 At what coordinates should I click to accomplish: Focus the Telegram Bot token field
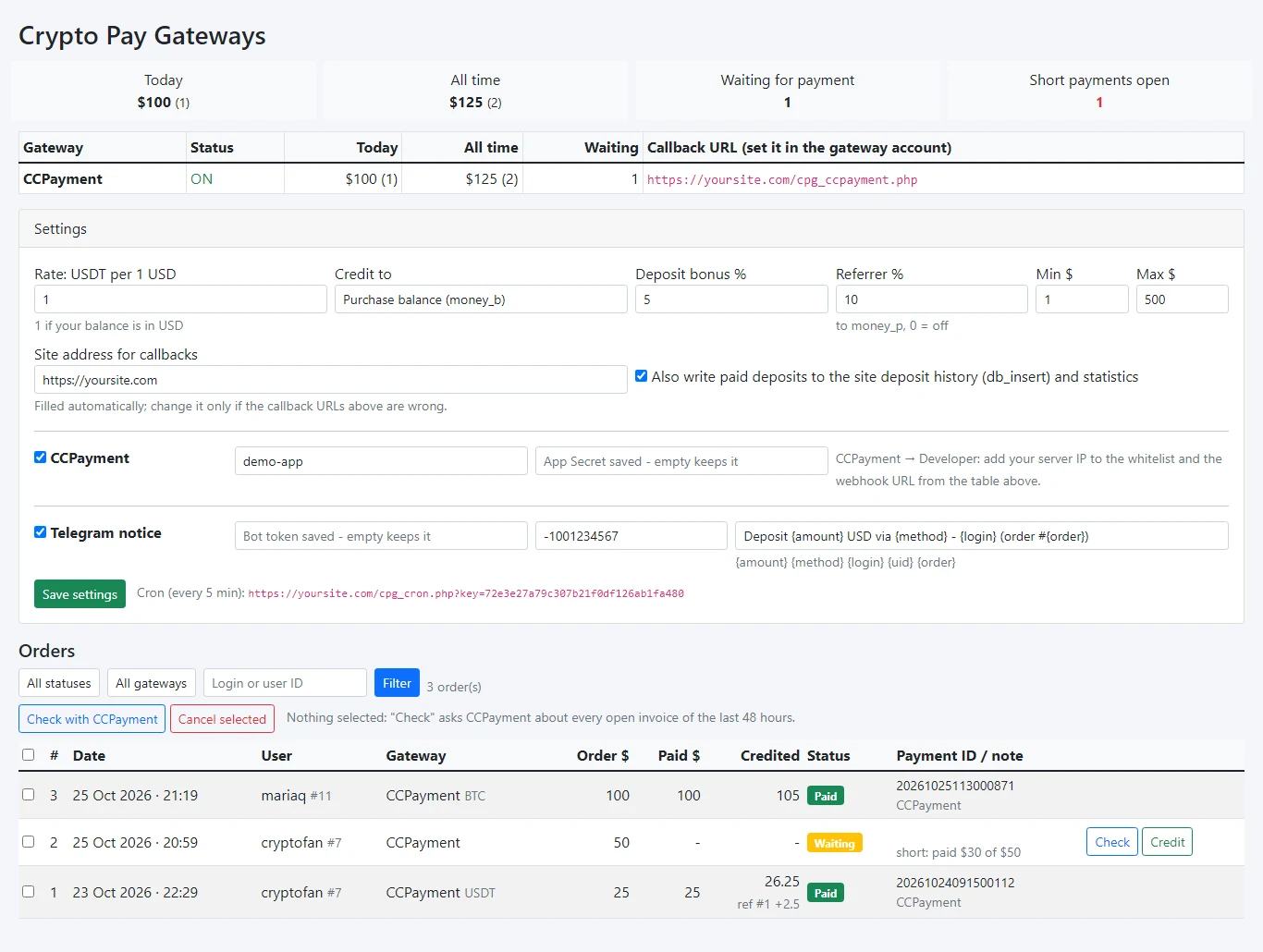(x=381, y=536)
